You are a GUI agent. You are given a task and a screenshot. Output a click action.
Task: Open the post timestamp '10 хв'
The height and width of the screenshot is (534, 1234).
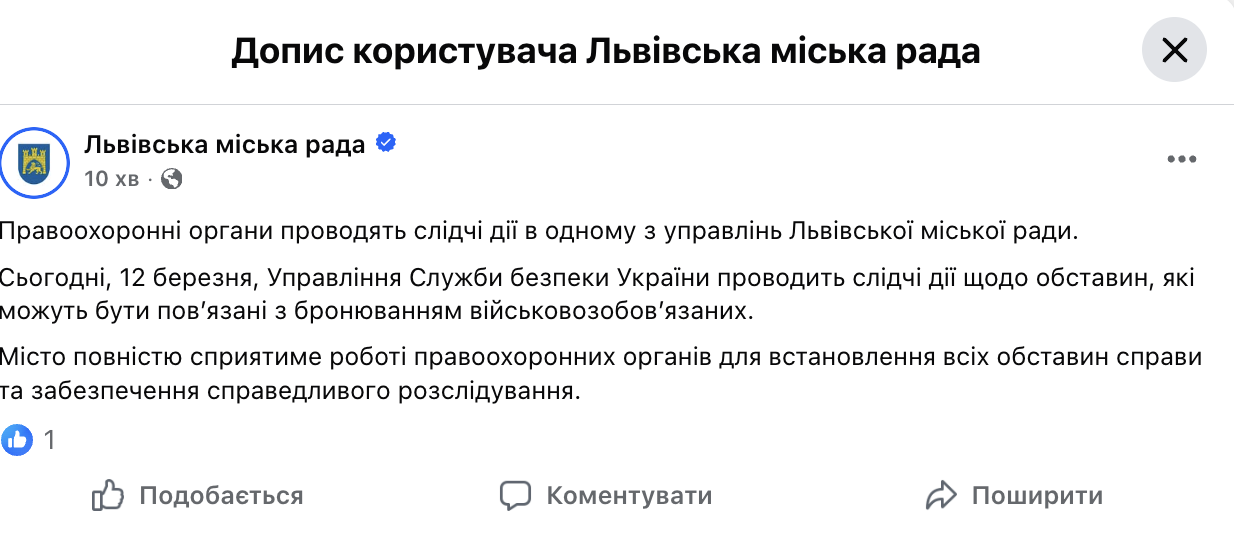click(112, 179)
